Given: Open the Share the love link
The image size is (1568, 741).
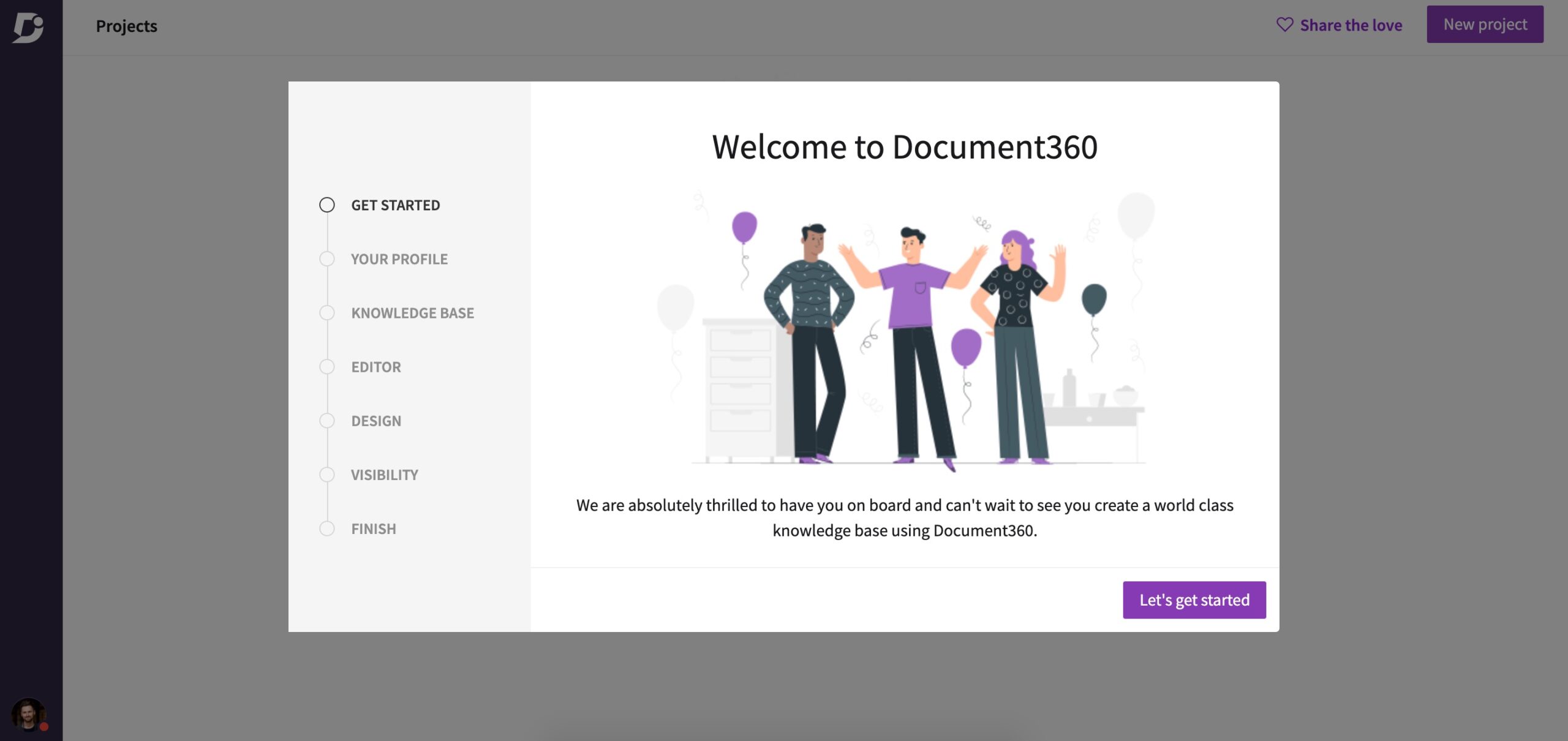Looking at the screenshot, I should point(1351,25).
